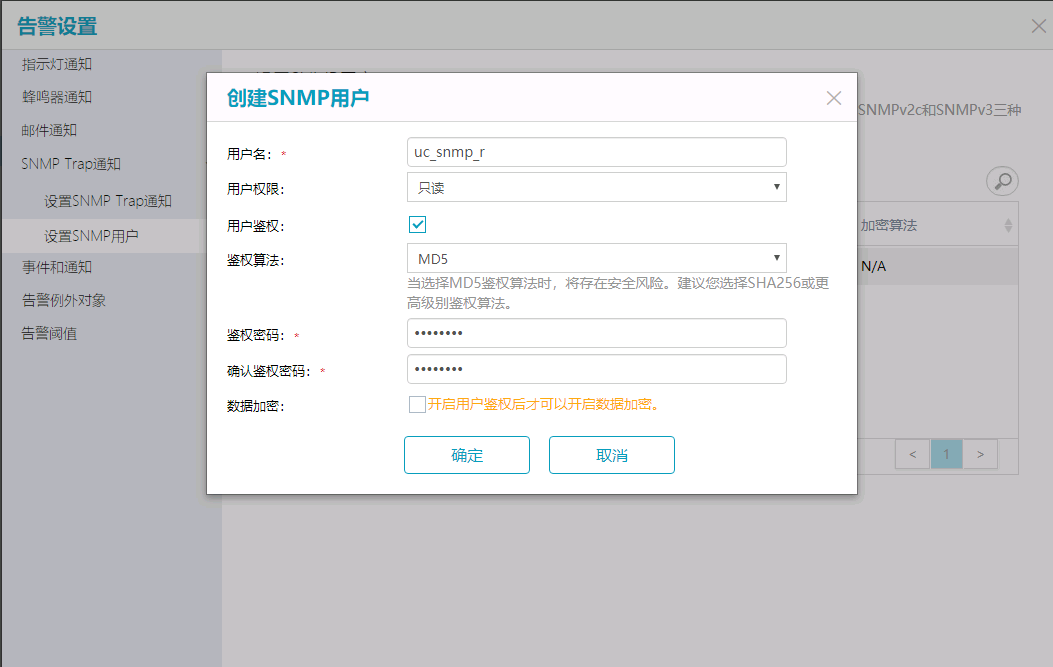Screen dimensions: 1053x667
Task: Focus the 确认鉴权密码 field
Action: (x=596, y=369)
